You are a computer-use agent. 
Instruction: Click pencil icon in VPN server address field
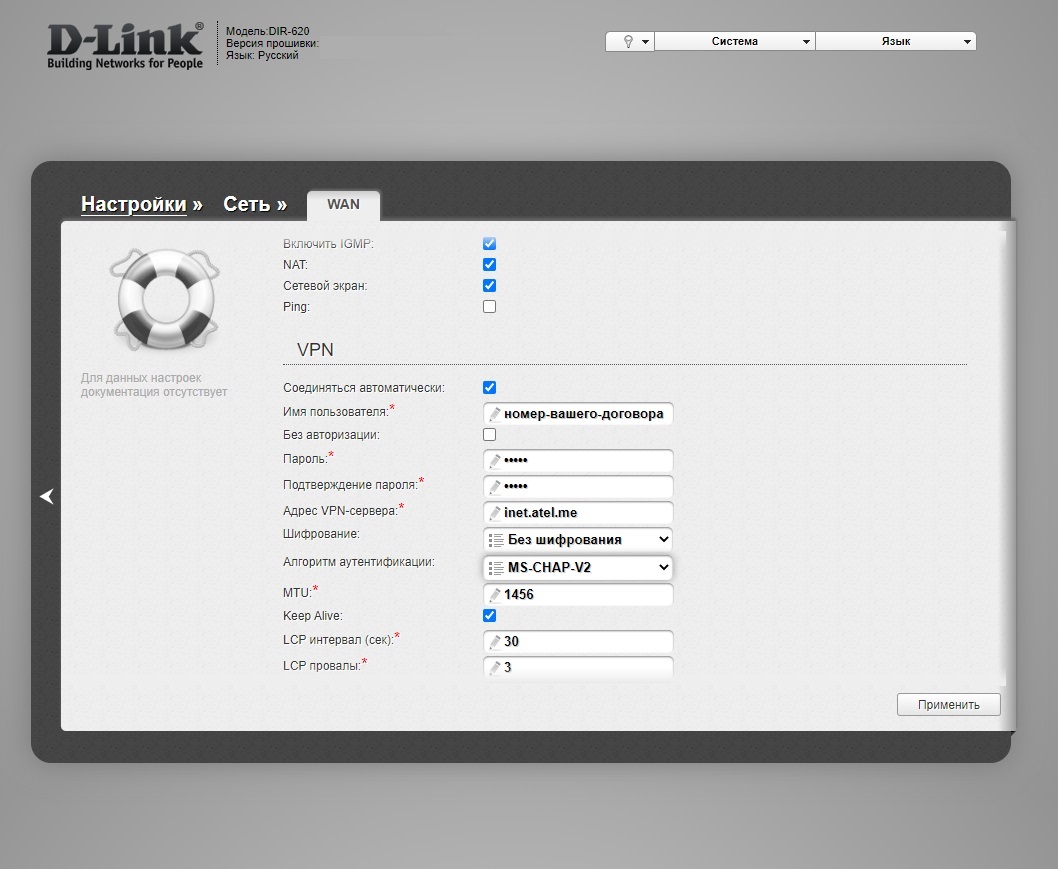pyautogui.click(x=494, y=513)
